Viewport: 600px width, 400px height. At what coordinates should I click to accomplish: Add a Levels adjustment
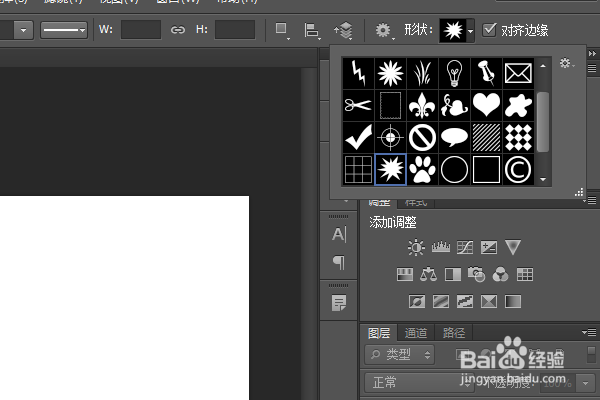[441, 247]
